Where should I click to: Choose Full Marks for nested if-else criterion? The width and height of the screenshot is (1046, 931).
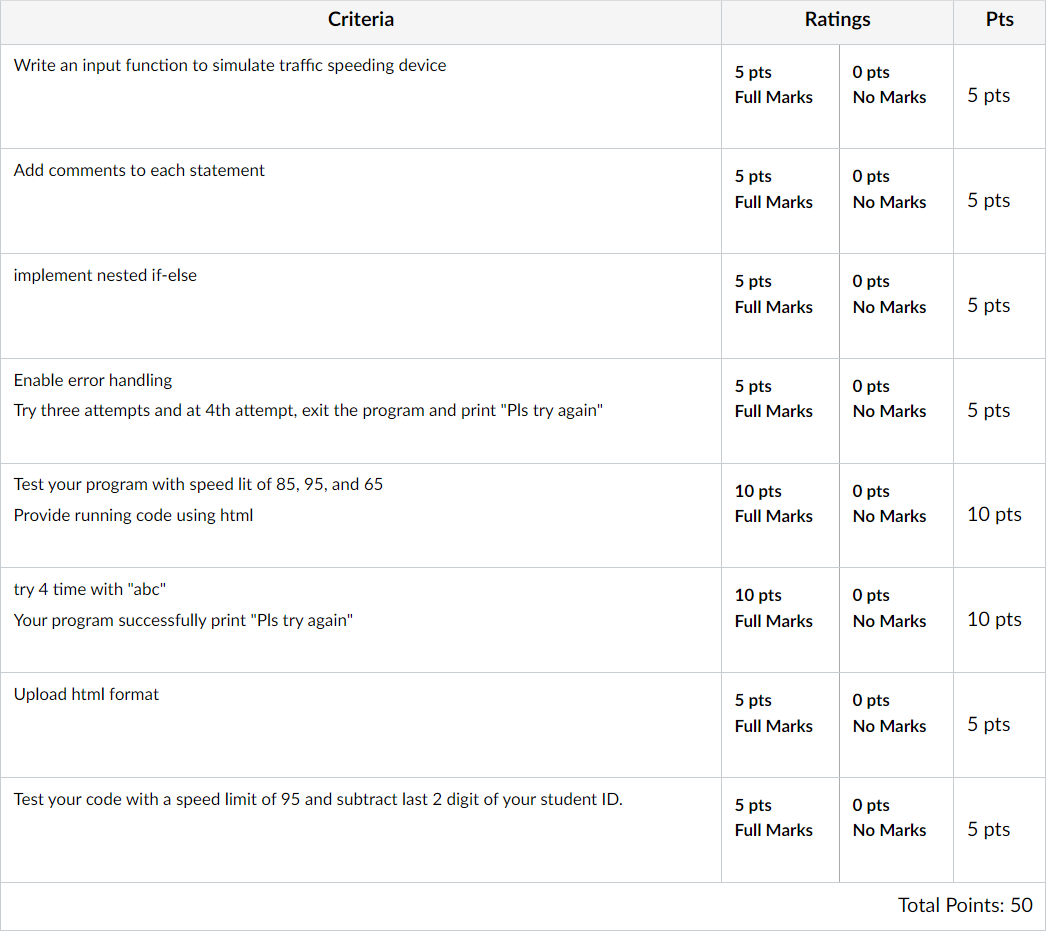(780, 306)
